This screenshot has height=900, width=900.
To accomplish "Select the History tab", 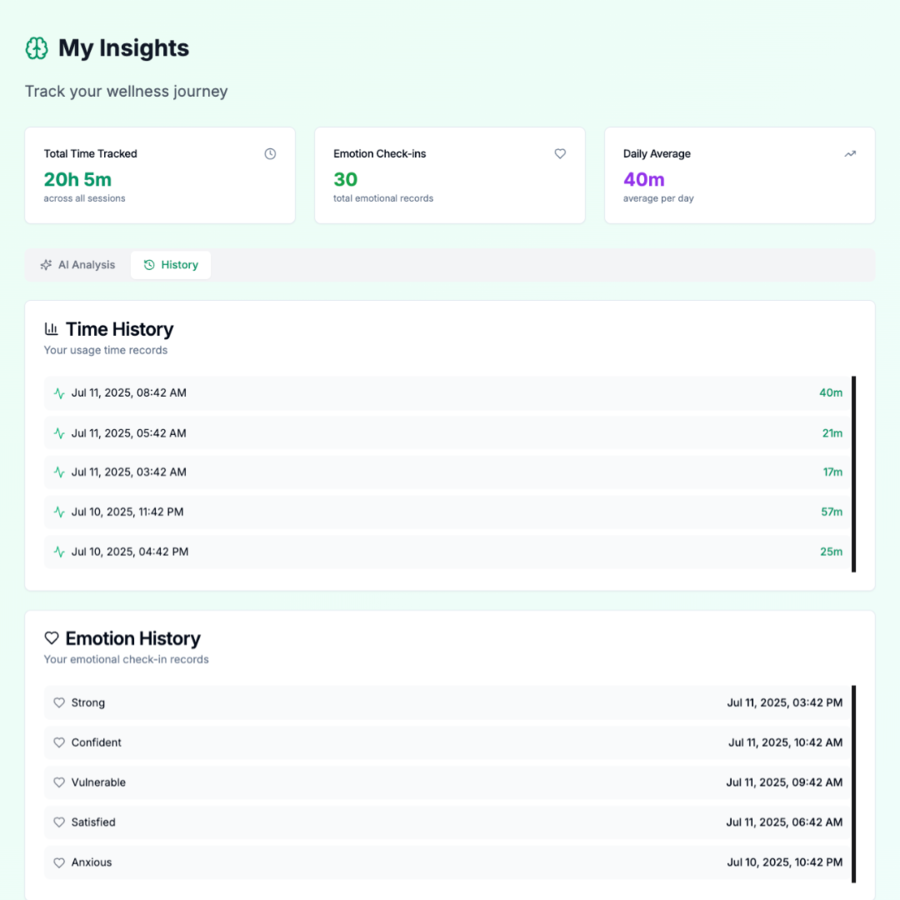I will point(171,265).
